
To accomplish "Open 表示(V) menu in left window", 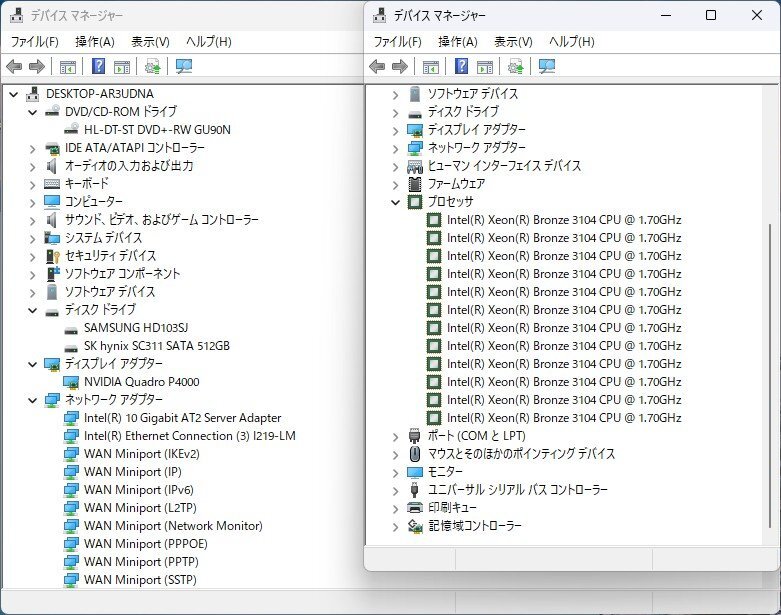I will coord(150,42).
